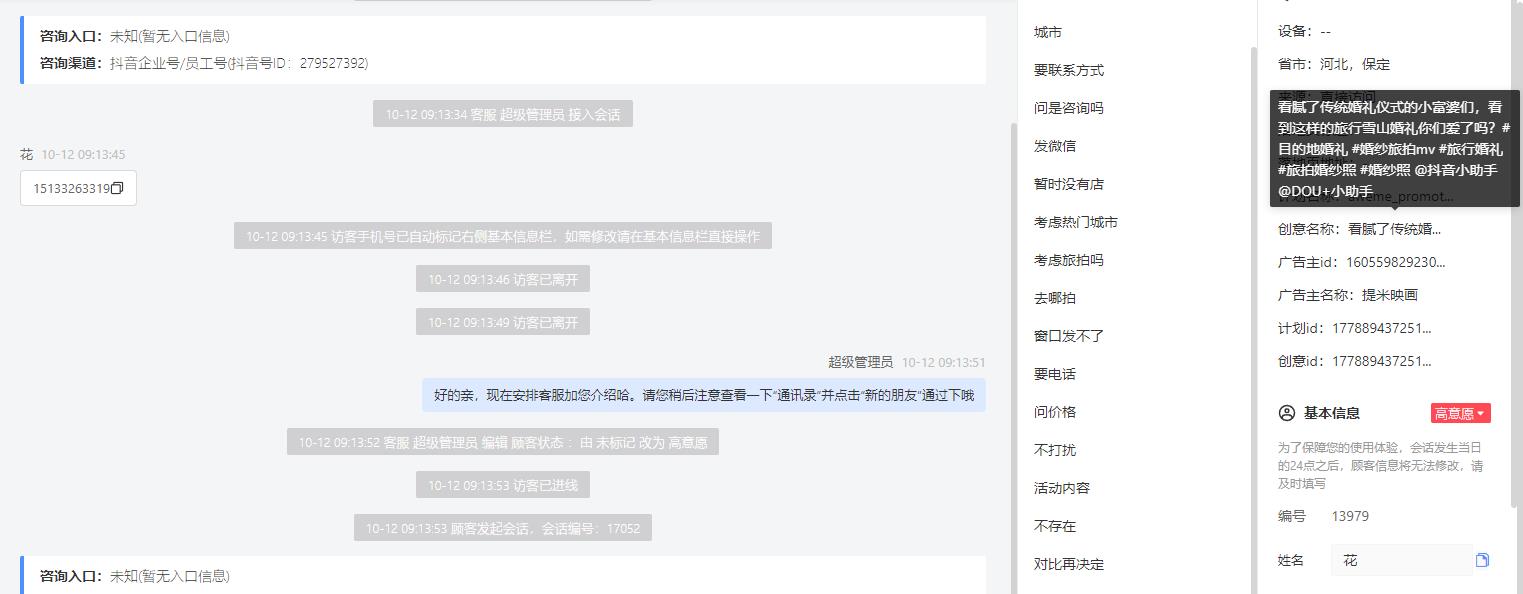Image resolution: width=1523 pixels, height=594 pixels.
Task: Select the 活动内容 quick reply
Action: 1062,488
